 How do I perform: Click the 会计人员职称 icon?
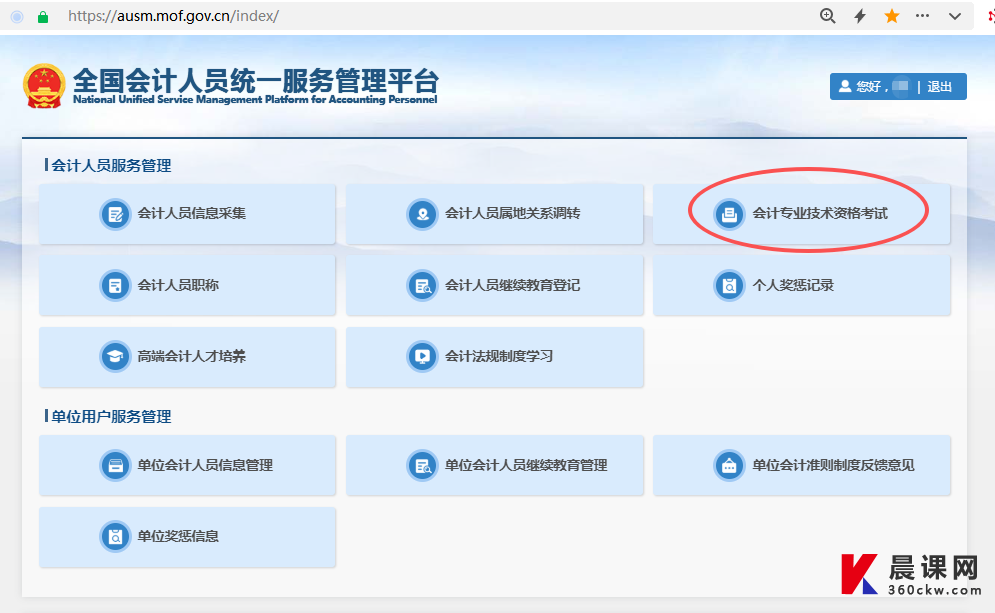pos(115,285)
